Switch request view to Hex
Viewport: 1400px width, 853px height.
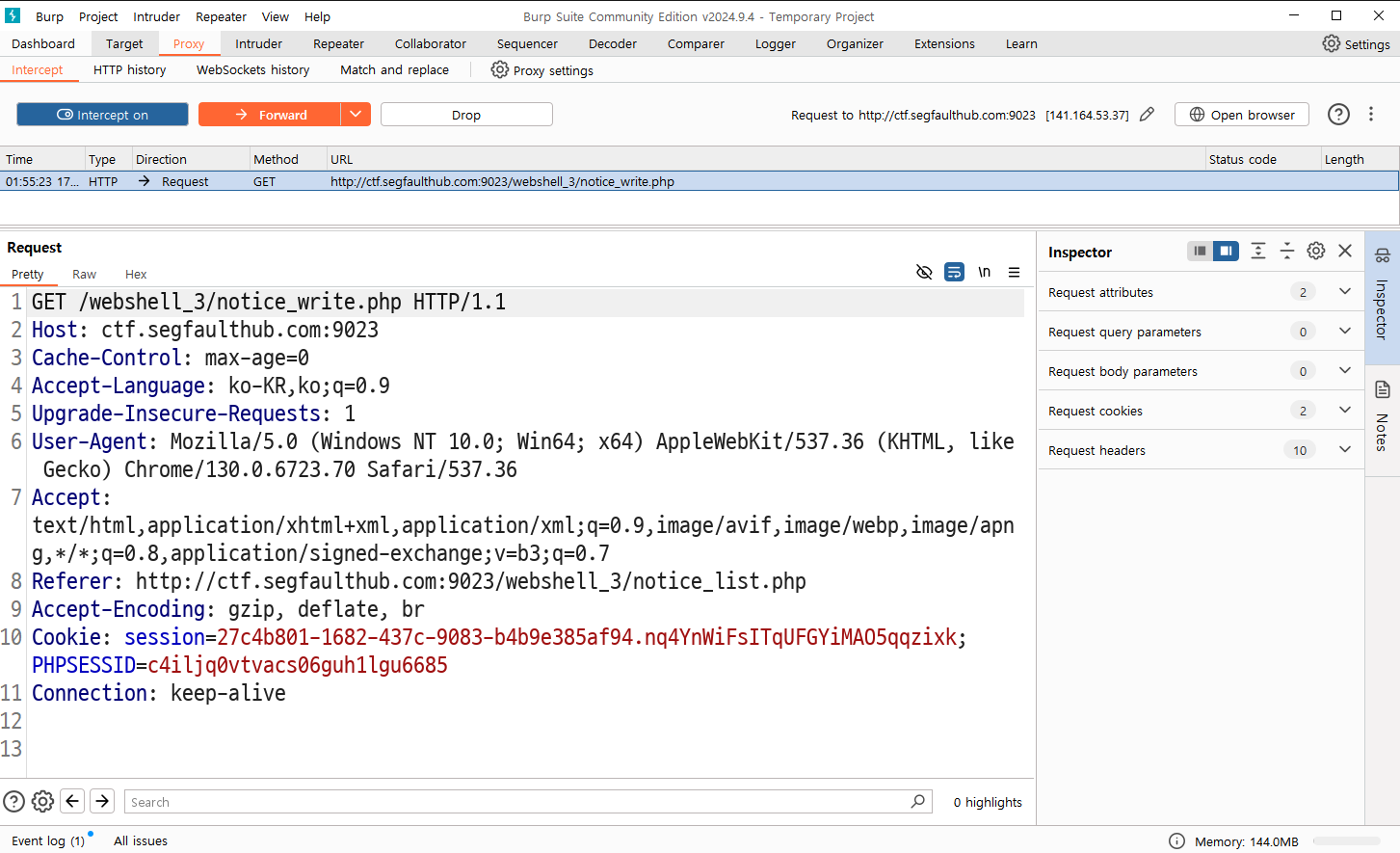(136, 274)
